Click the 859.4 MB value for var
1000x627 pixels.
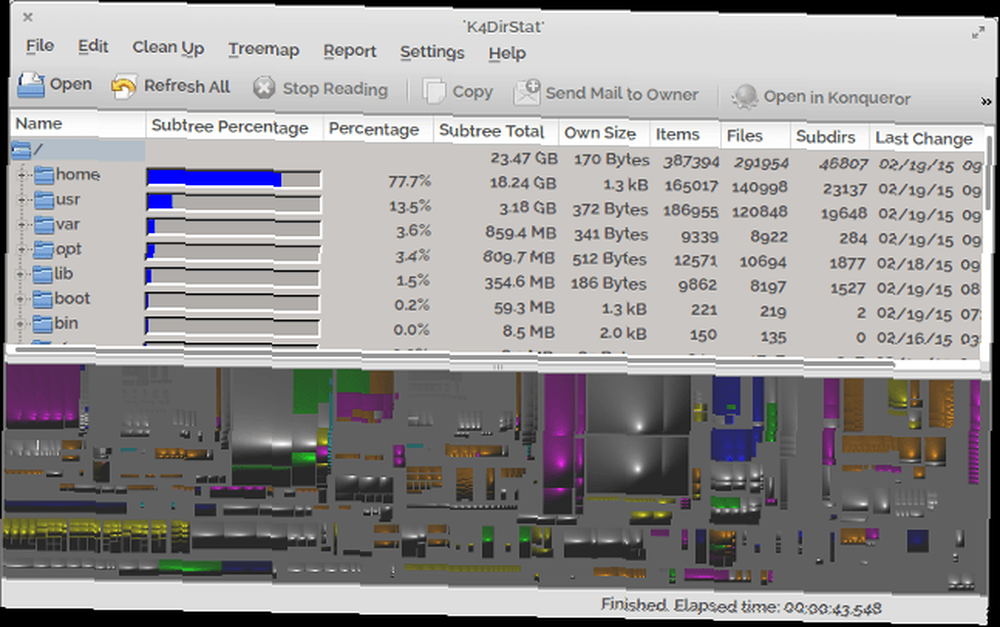pyautogui.click(x=520, y=232)
